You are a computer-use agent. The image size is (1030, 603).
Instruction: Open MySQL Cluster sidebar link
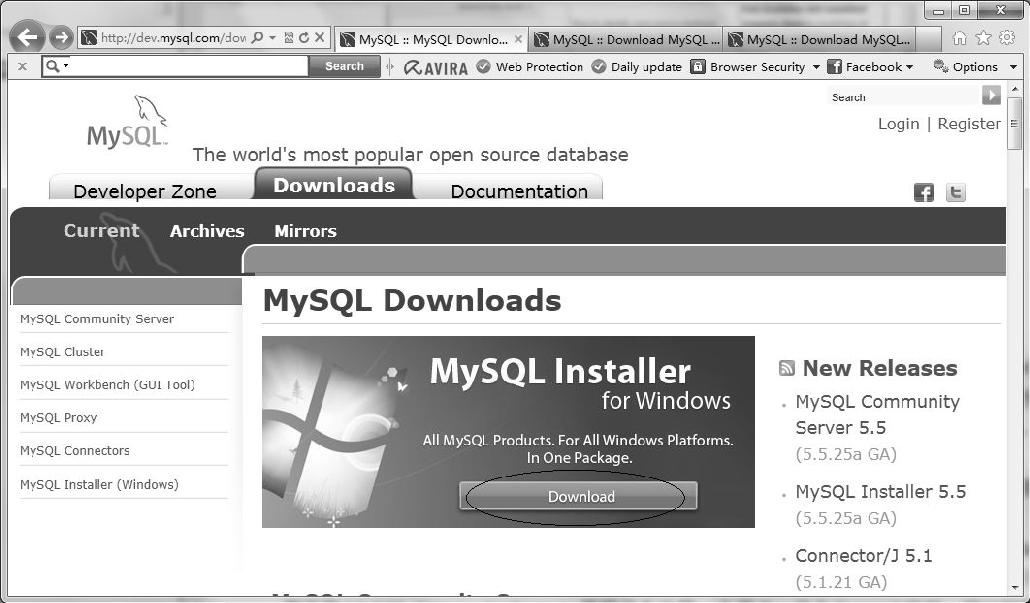[62, 351]
